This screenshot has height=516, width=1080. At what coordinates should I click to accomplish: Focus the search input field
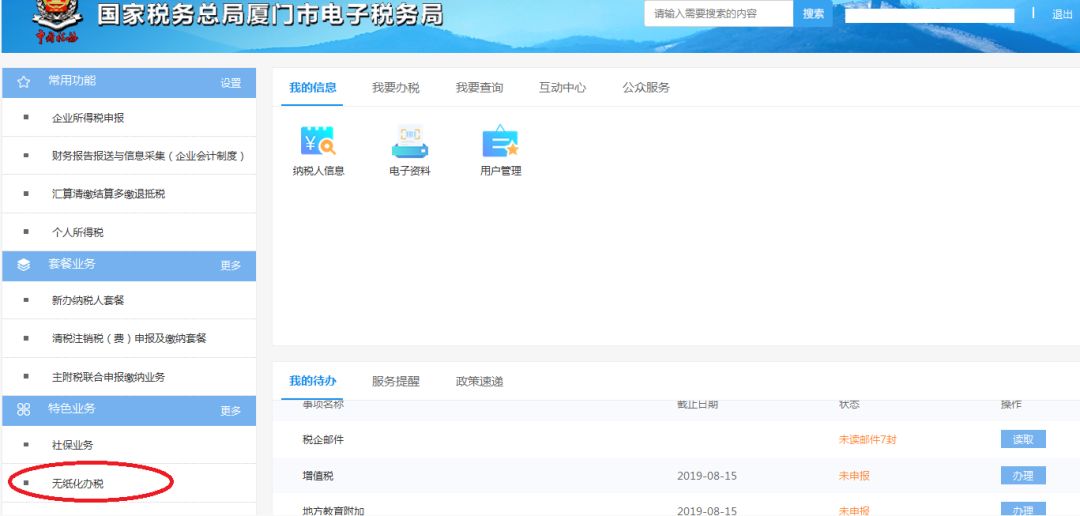pos(718,14)
